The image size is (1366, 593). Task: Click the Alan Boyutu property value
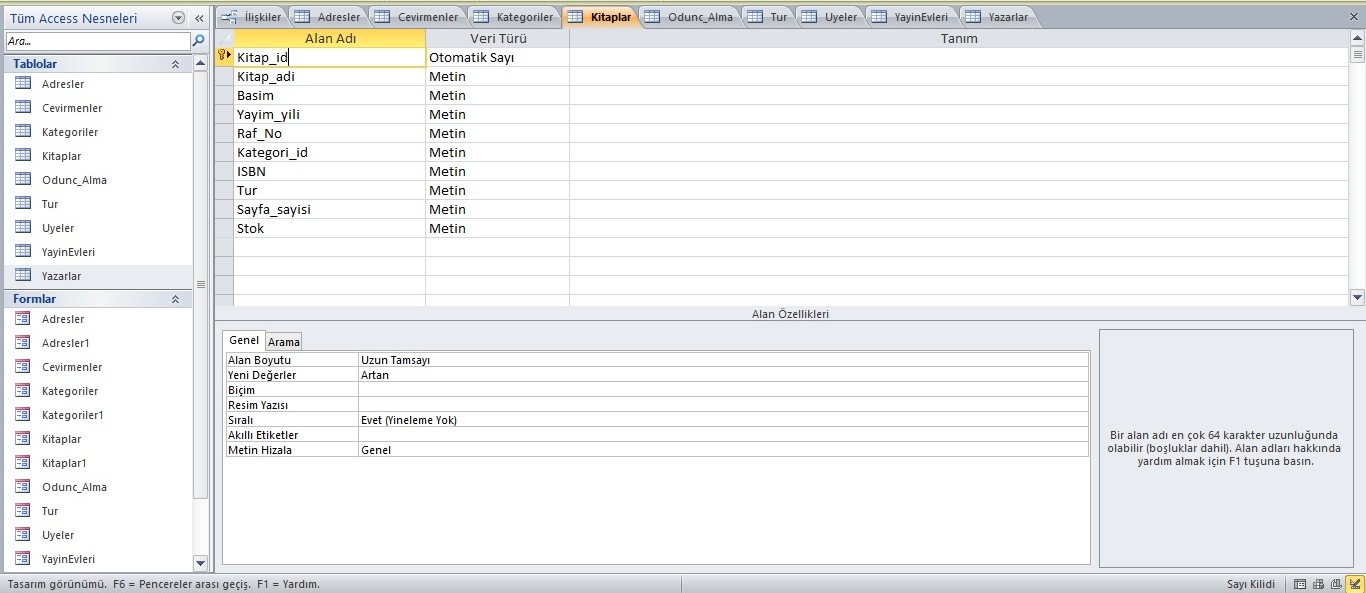722,360
